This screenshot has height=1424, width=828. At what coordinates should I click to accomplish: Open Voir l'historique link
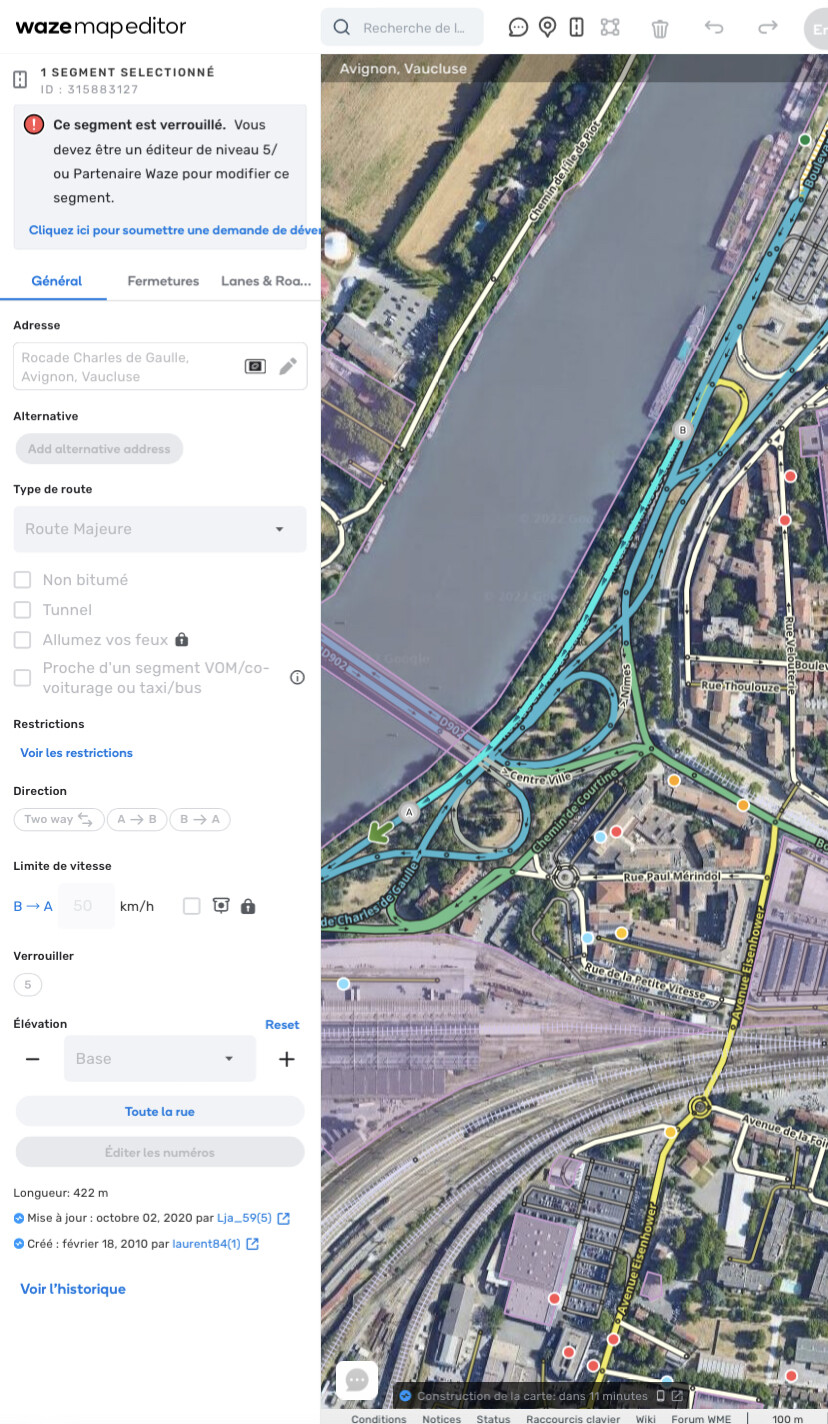(73, 1289)
